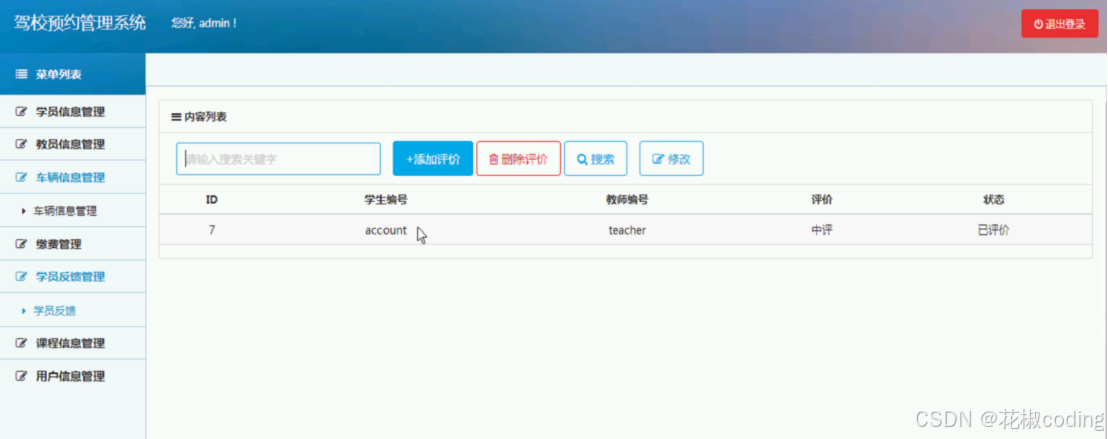
Task: Click the 教师编号 column header
Action: click(627, 200)
